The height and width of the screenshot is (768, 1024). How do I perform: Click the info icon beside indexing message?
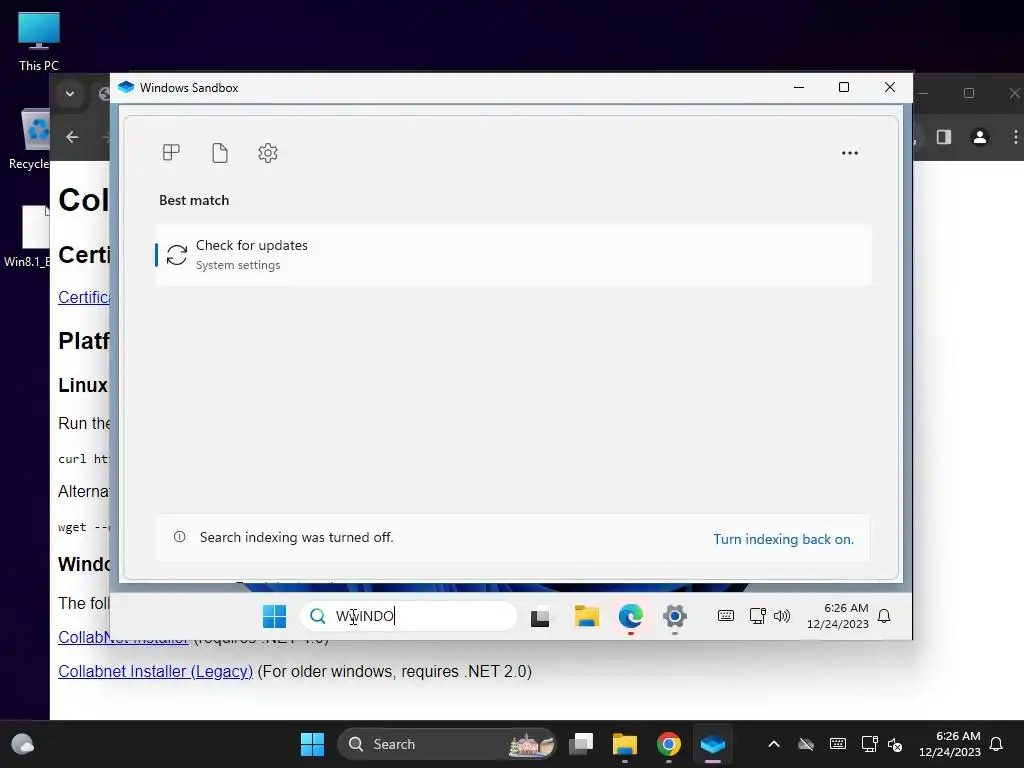coord(180,537)
